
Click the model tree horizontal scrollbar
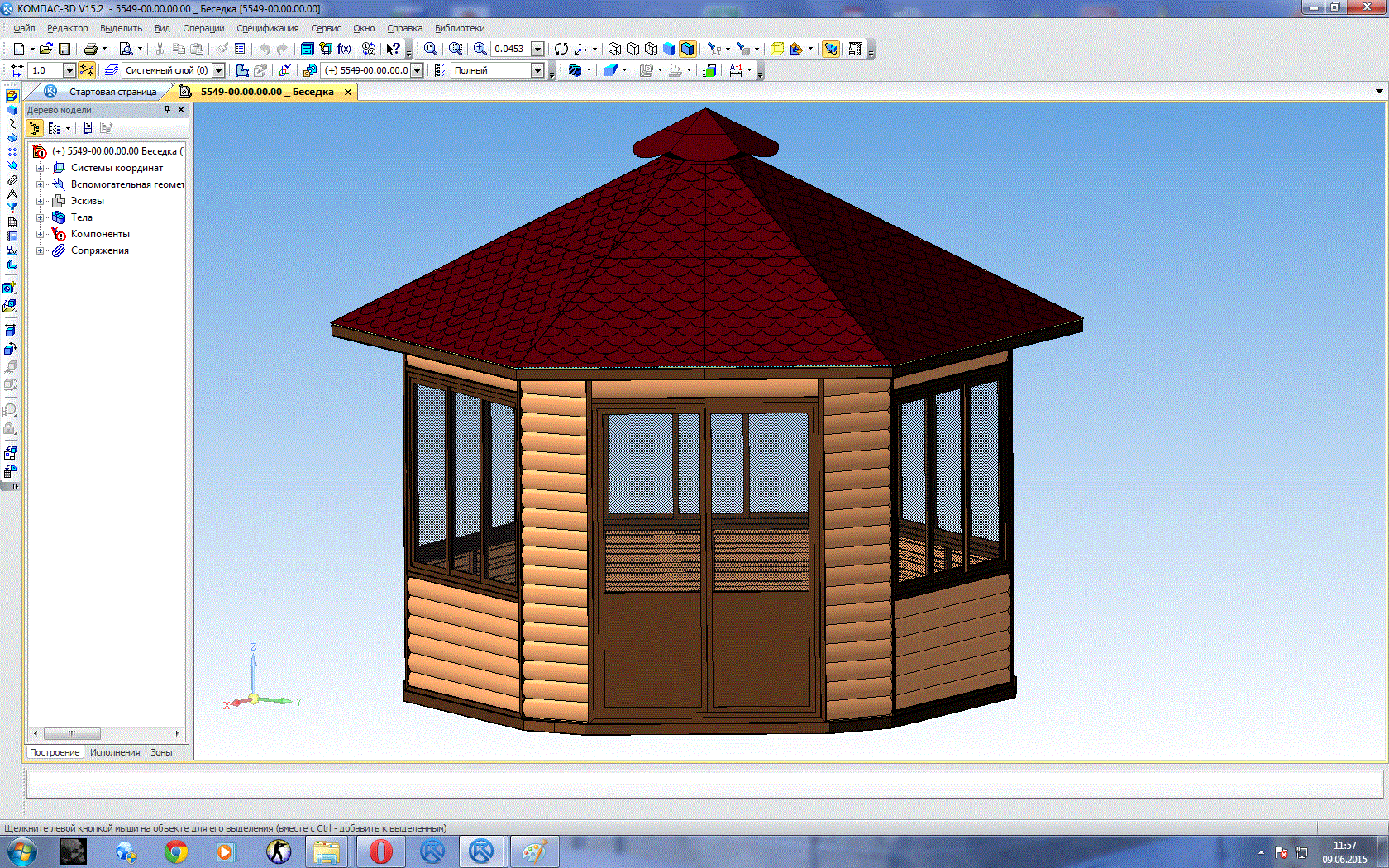(73, 733)
